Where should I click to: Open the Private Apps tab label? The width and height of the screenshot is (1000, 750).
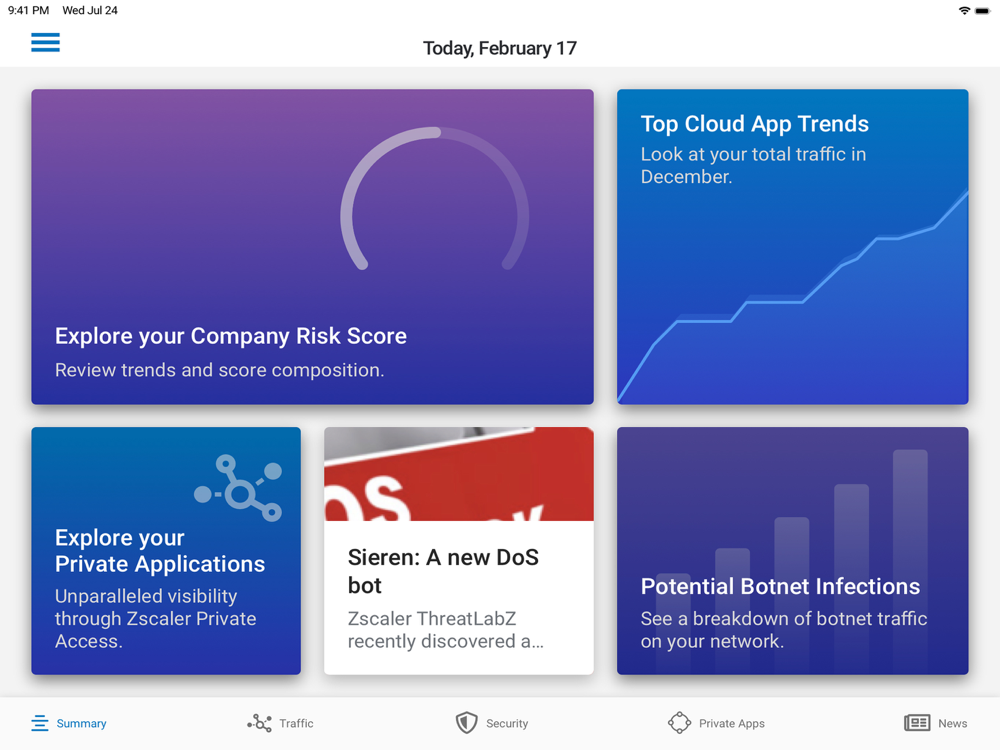click(732, 723)
